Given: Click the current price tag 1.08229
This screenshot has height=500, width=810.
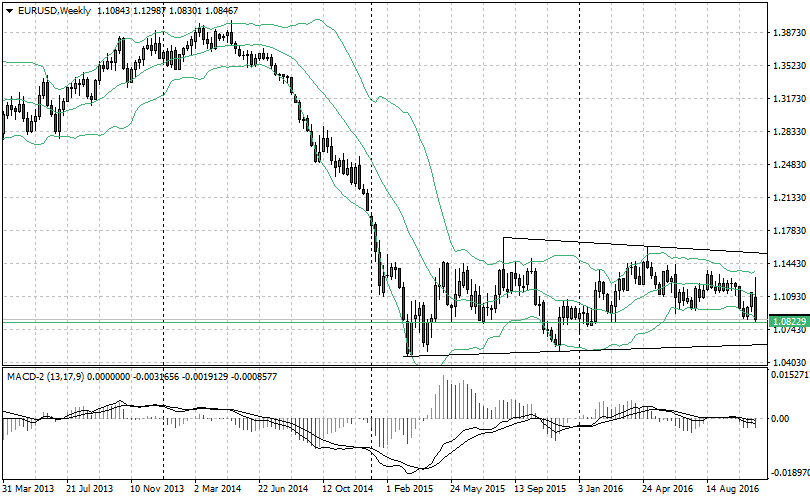Looking at the screenshot, I should (x=789, y=322).
